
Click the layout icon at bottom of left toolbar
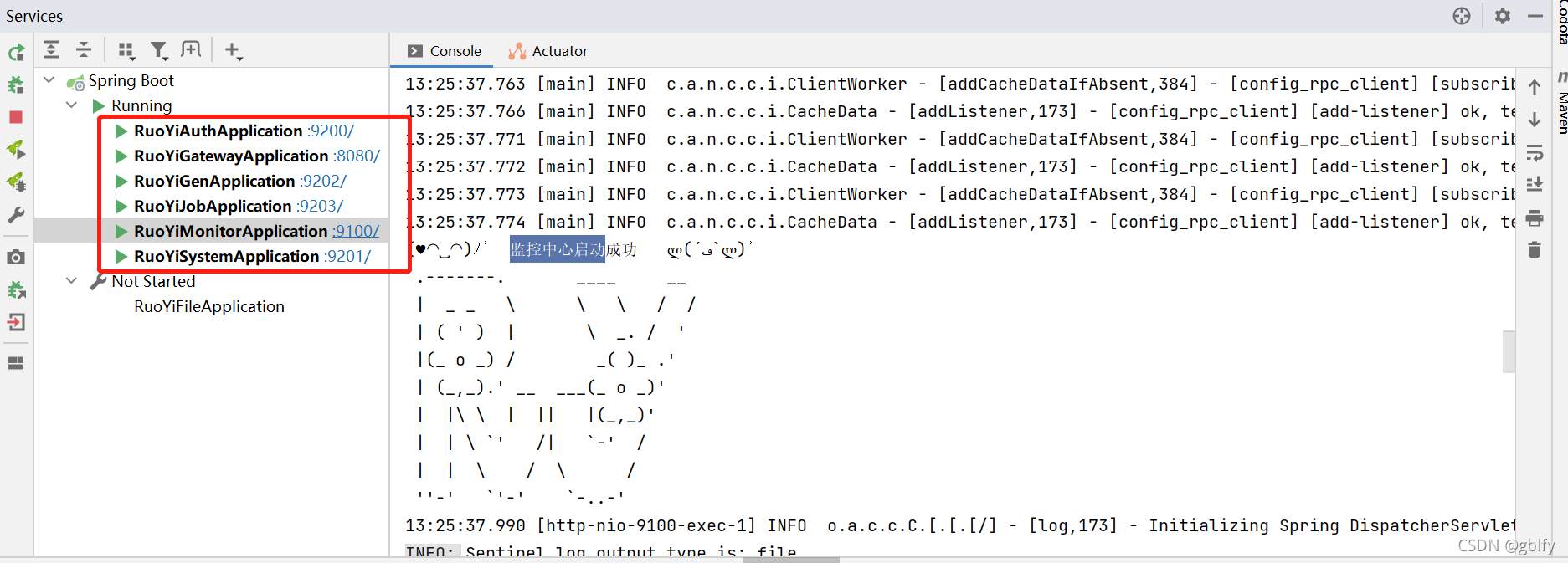tap(16, 363)
